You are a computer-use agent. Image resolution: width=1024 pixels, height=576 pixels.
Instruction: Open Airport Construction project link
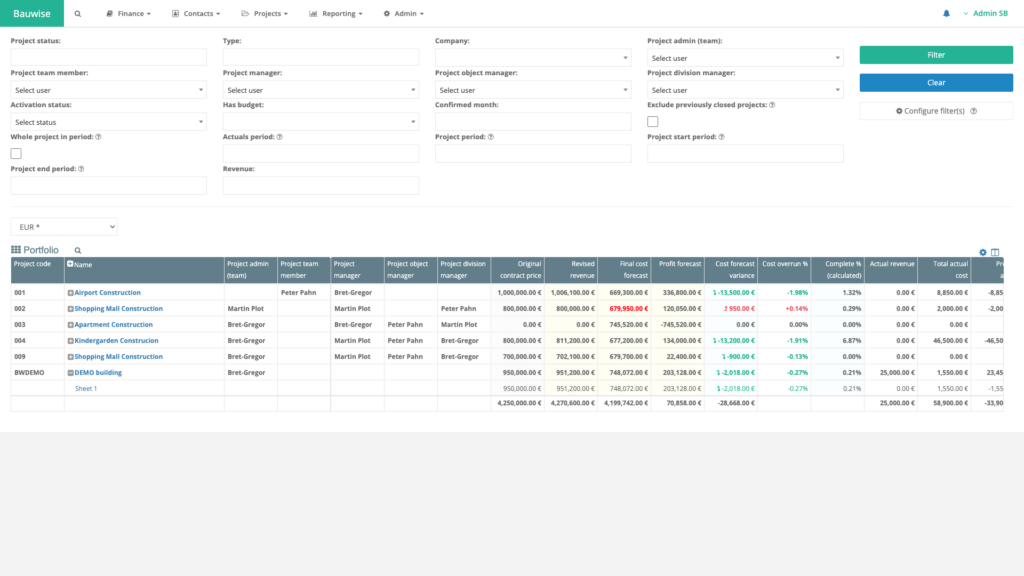107,293
